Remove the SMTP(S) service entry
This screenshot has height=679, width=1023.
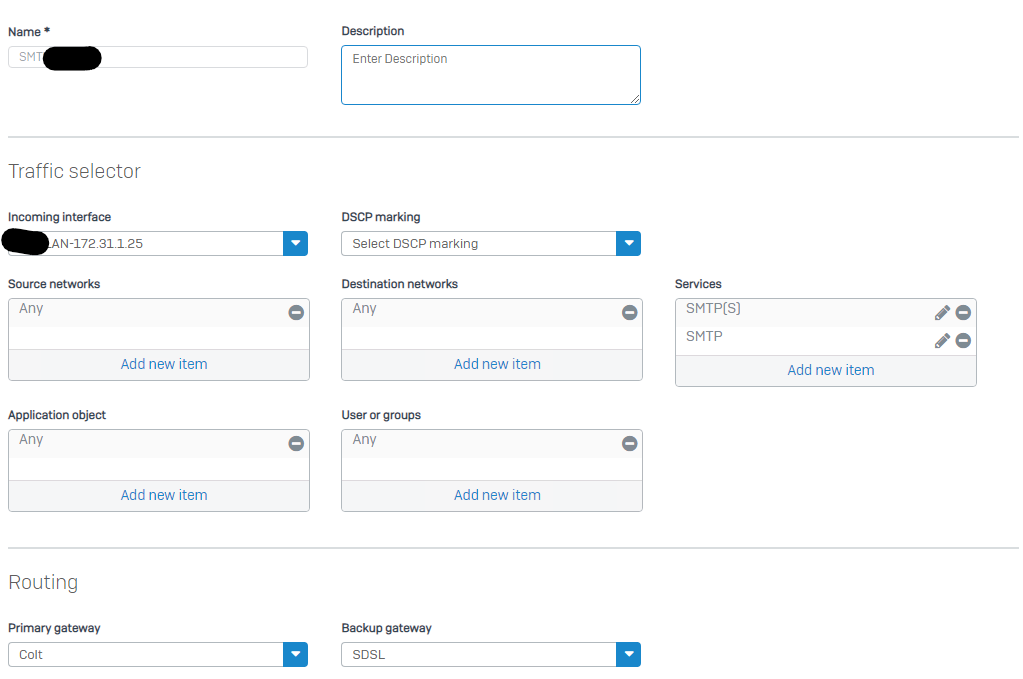[x=963, y=312]
